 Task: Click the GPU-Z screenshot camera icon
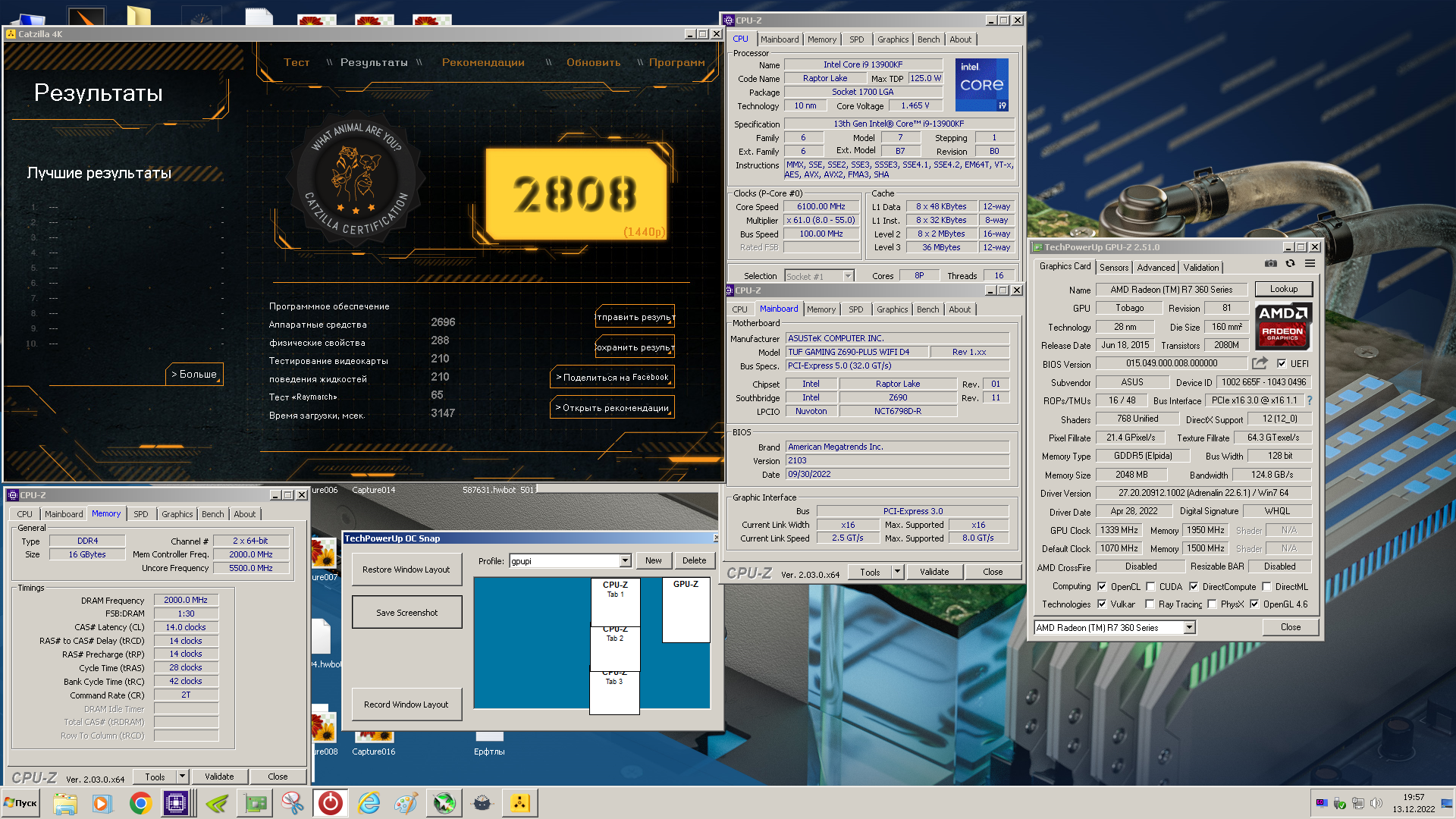coord(1270,264)
